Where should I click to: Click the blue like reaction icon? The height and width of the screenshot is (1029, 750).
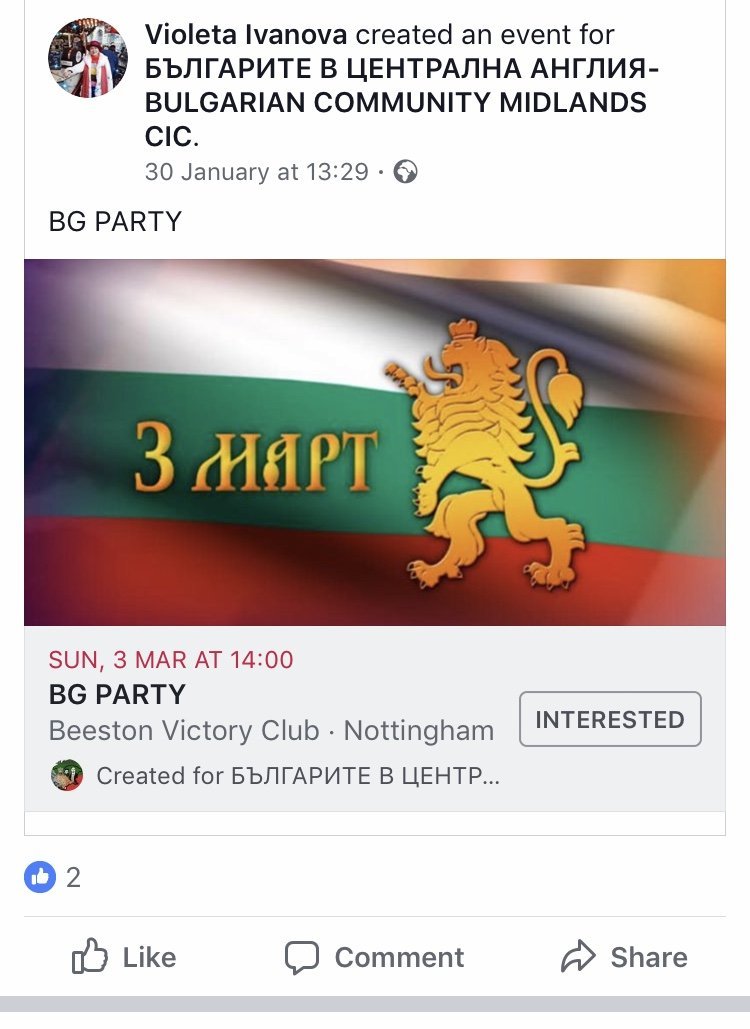(40, 877)
